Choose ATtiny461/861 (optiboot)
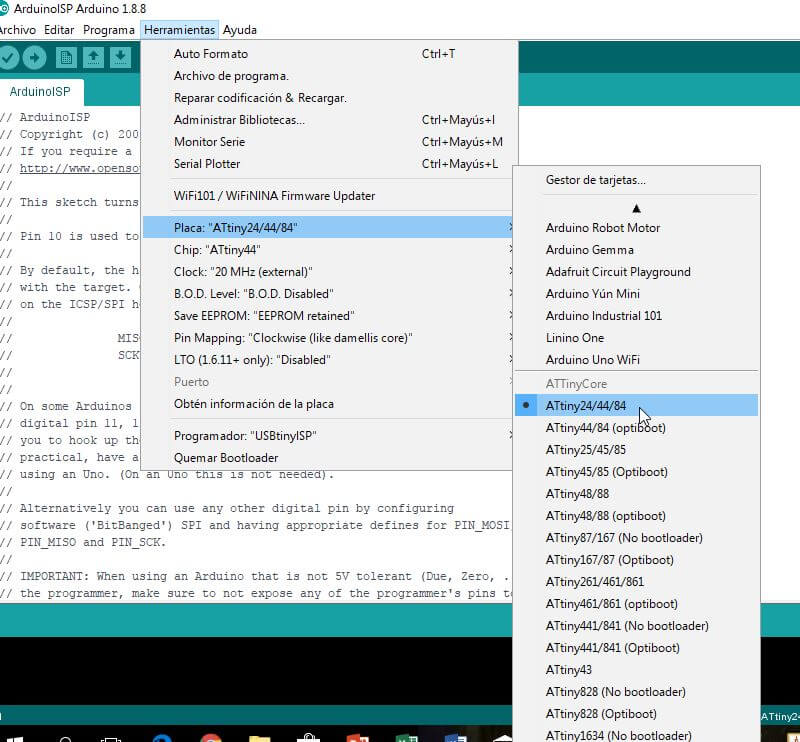The width and height of the screenshot is (800, 742). 636,603
